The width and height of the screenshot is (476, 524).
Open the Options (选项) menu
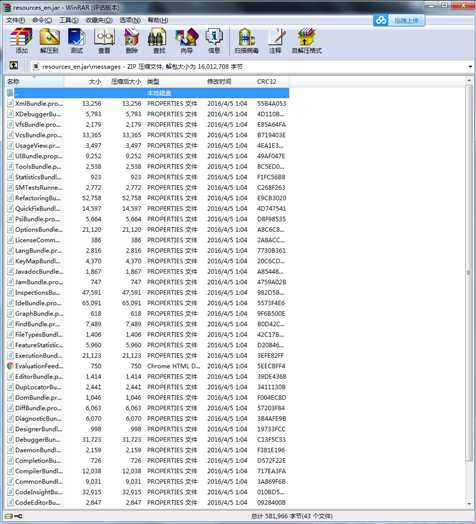pos(130,20)
